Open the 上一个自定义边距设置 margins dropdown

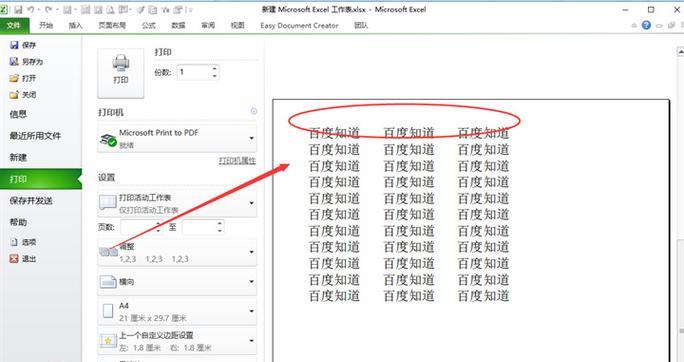[177, 341]
